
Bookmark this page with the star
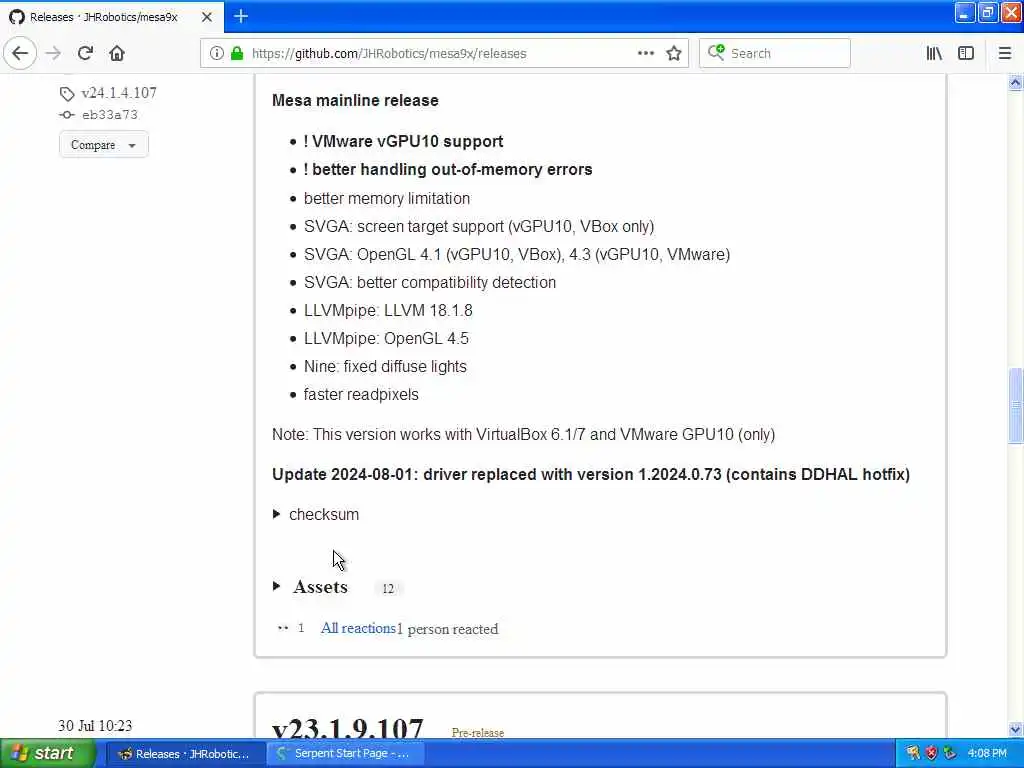pyautogui.click(x=674, y=53)
